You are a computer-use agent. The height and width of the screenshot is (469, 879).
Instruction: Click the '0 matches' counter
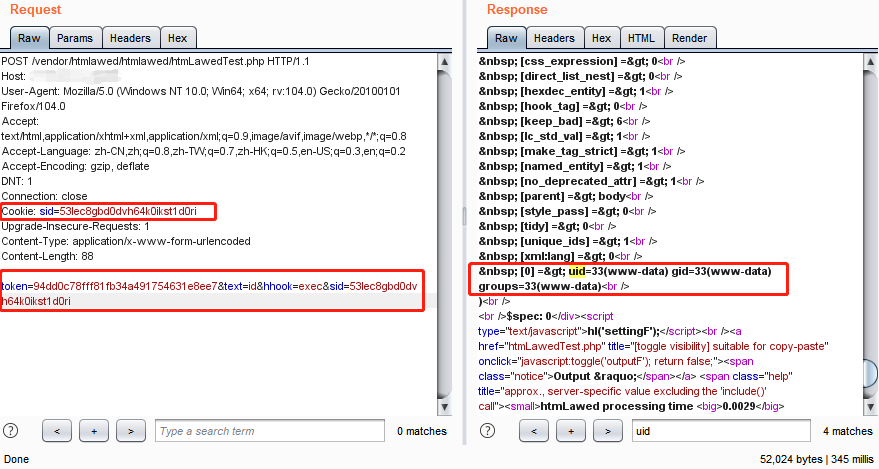(422, 431)
